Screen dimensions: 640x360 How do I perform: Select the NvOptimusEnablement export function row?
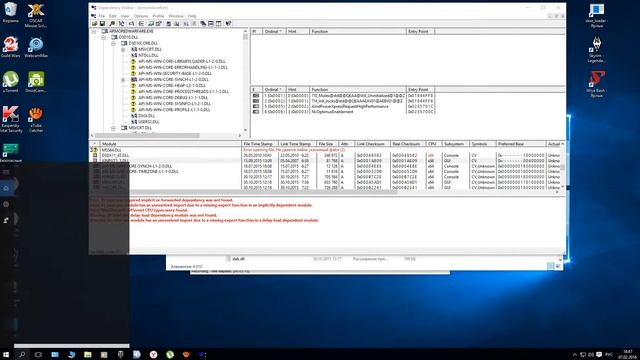click(343, 111)
